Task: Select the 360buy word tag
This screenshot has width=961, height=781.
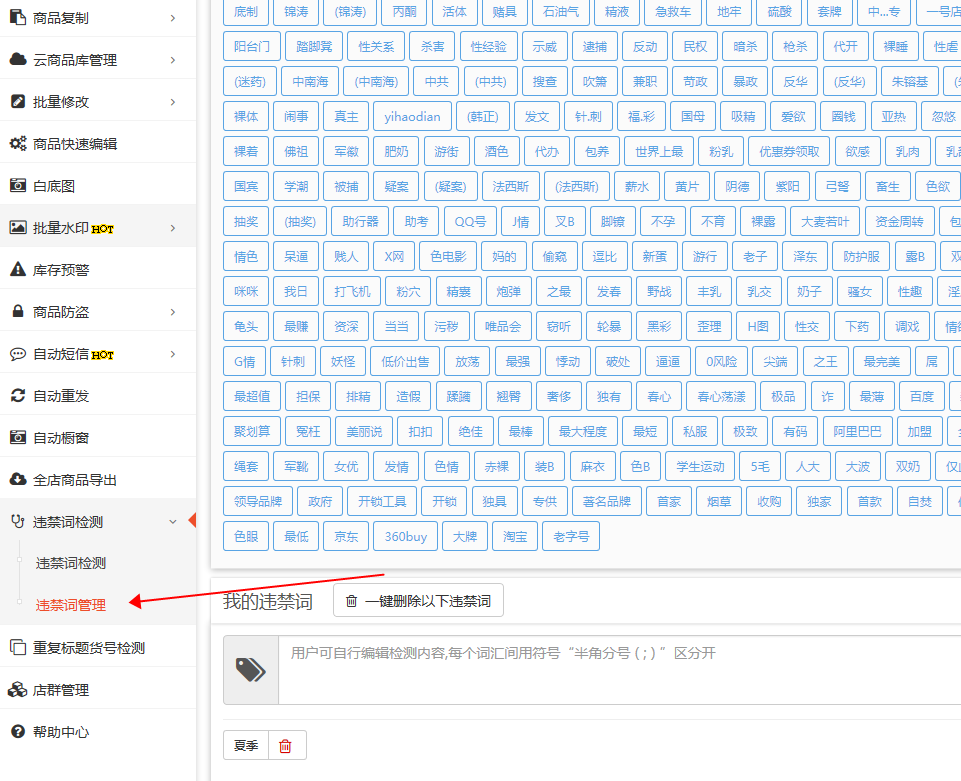Action: (x=406, y=536)
